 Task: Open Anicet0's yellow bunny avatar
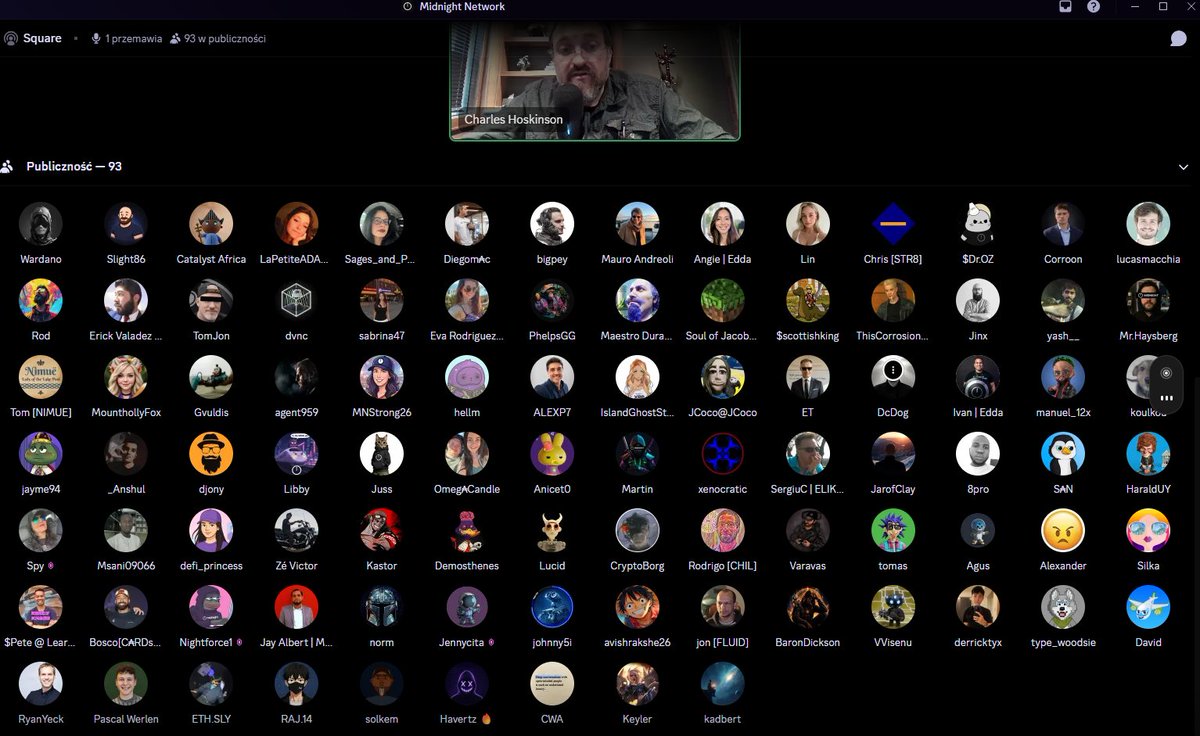(x=552, y=454)
